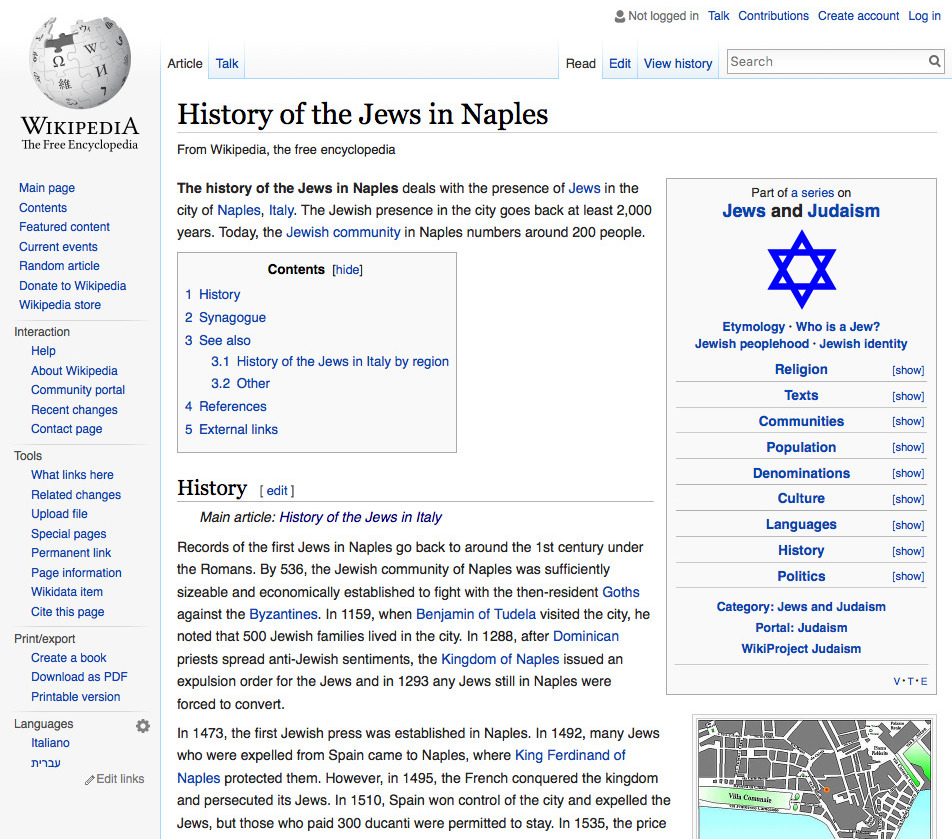Open Recent changes link

(x=74, y=409)
